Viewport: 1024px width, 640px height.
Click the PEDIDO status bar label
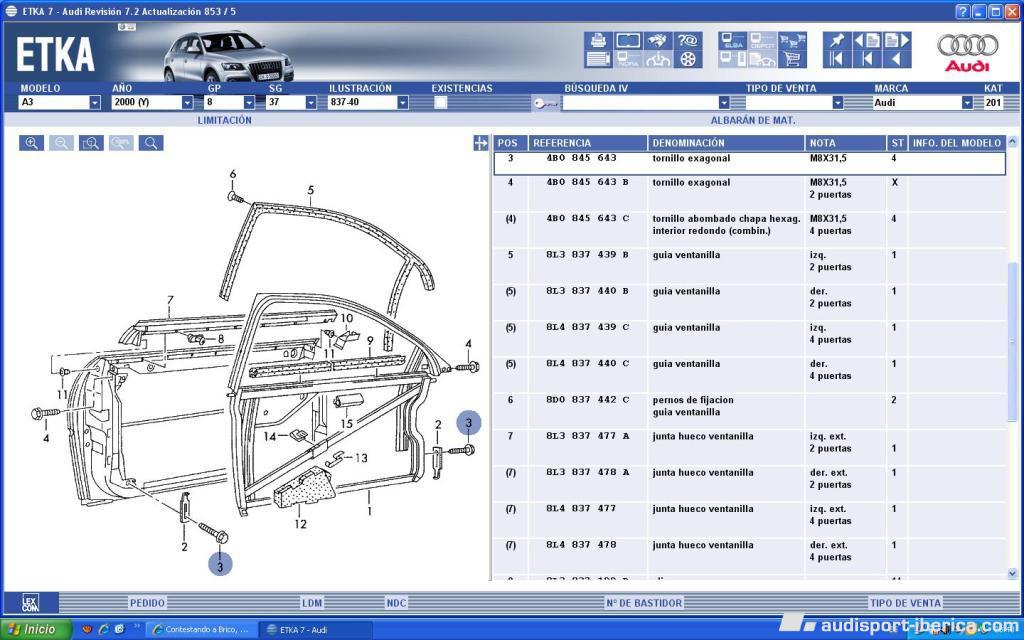[147, 603]
